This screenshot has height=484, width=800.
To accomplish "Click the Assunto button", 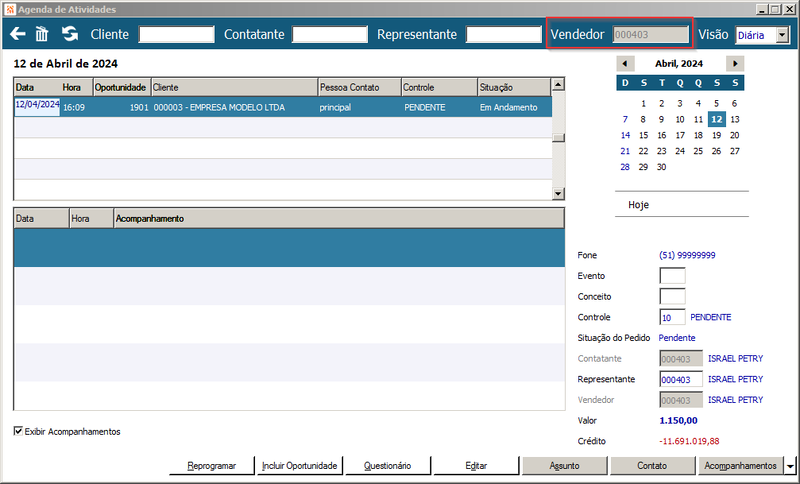I will [x=564, y=466].
